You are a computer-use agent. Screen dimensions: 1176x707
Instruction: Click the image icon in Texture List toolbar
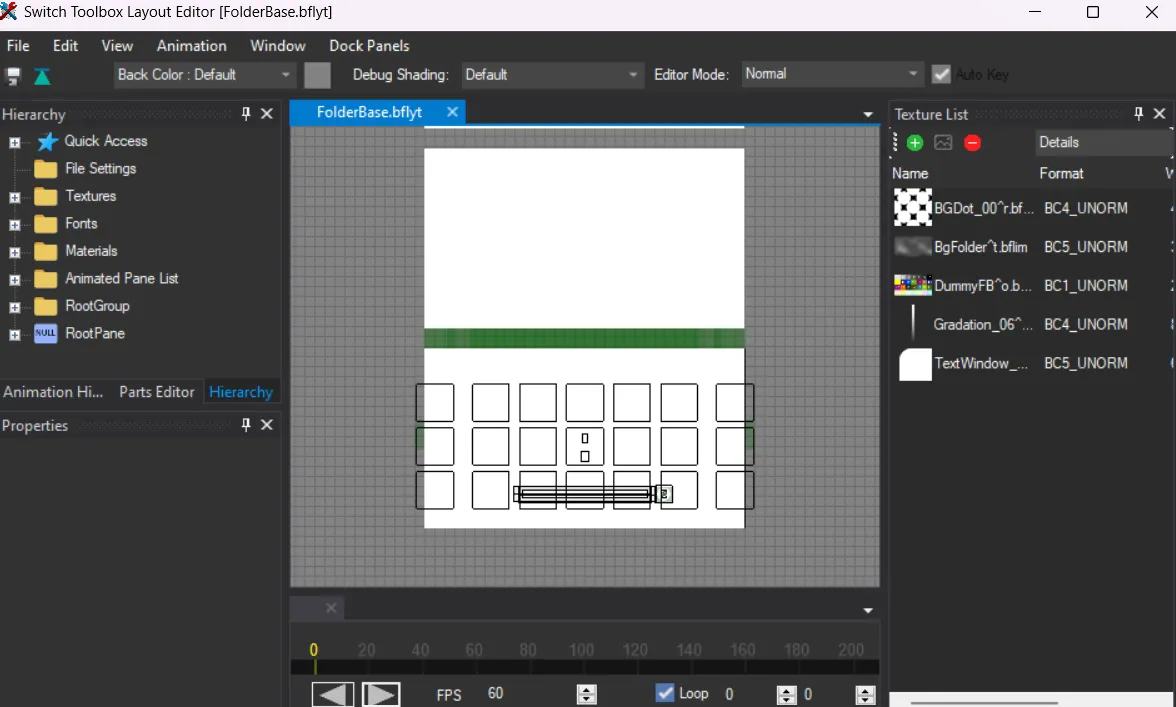[x=943, y=143]
